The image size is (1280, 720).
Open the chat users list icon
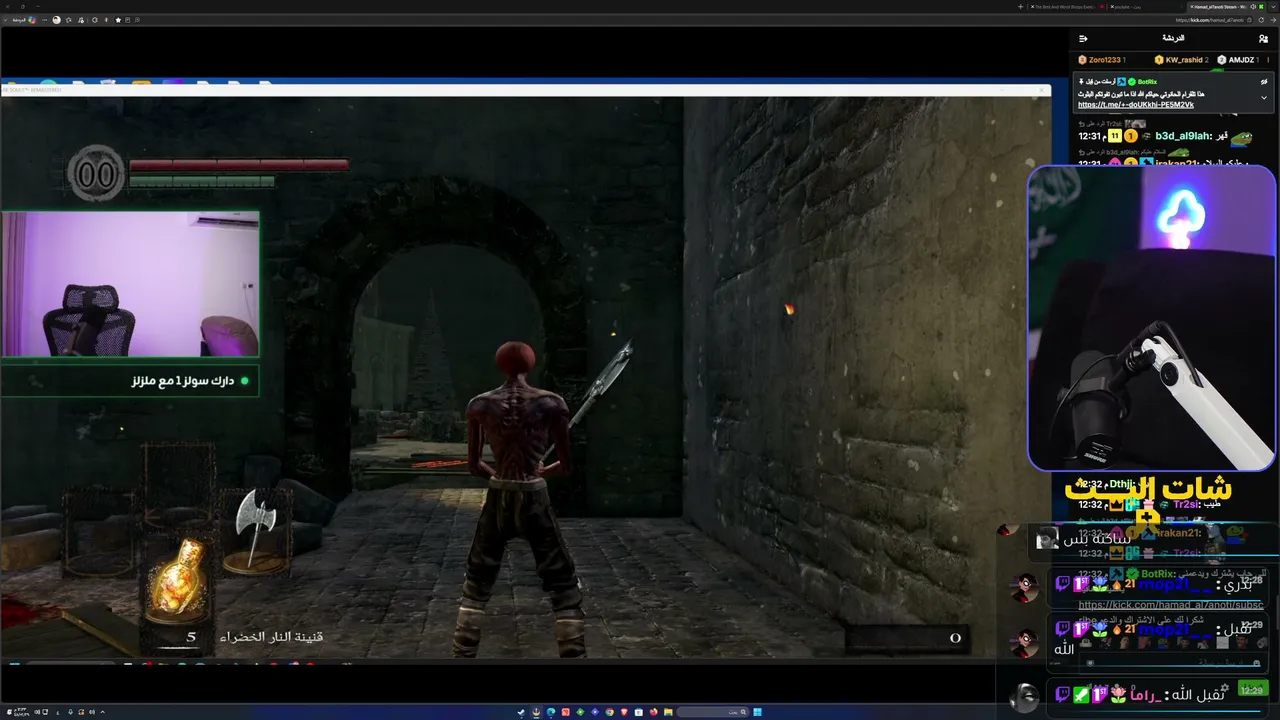[x=1264, y=39]
